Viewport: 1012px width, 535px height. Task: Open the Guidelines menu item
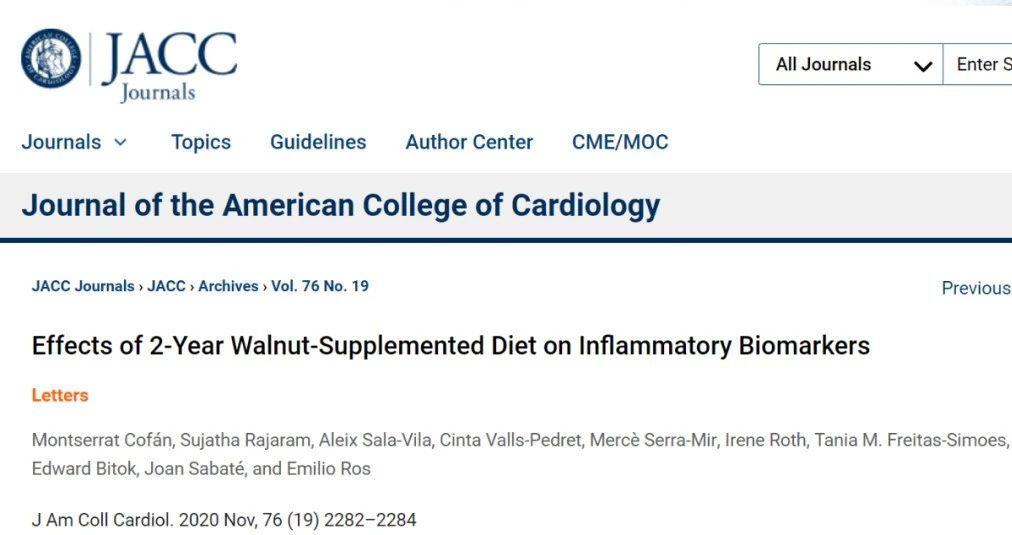pos(318,142)
